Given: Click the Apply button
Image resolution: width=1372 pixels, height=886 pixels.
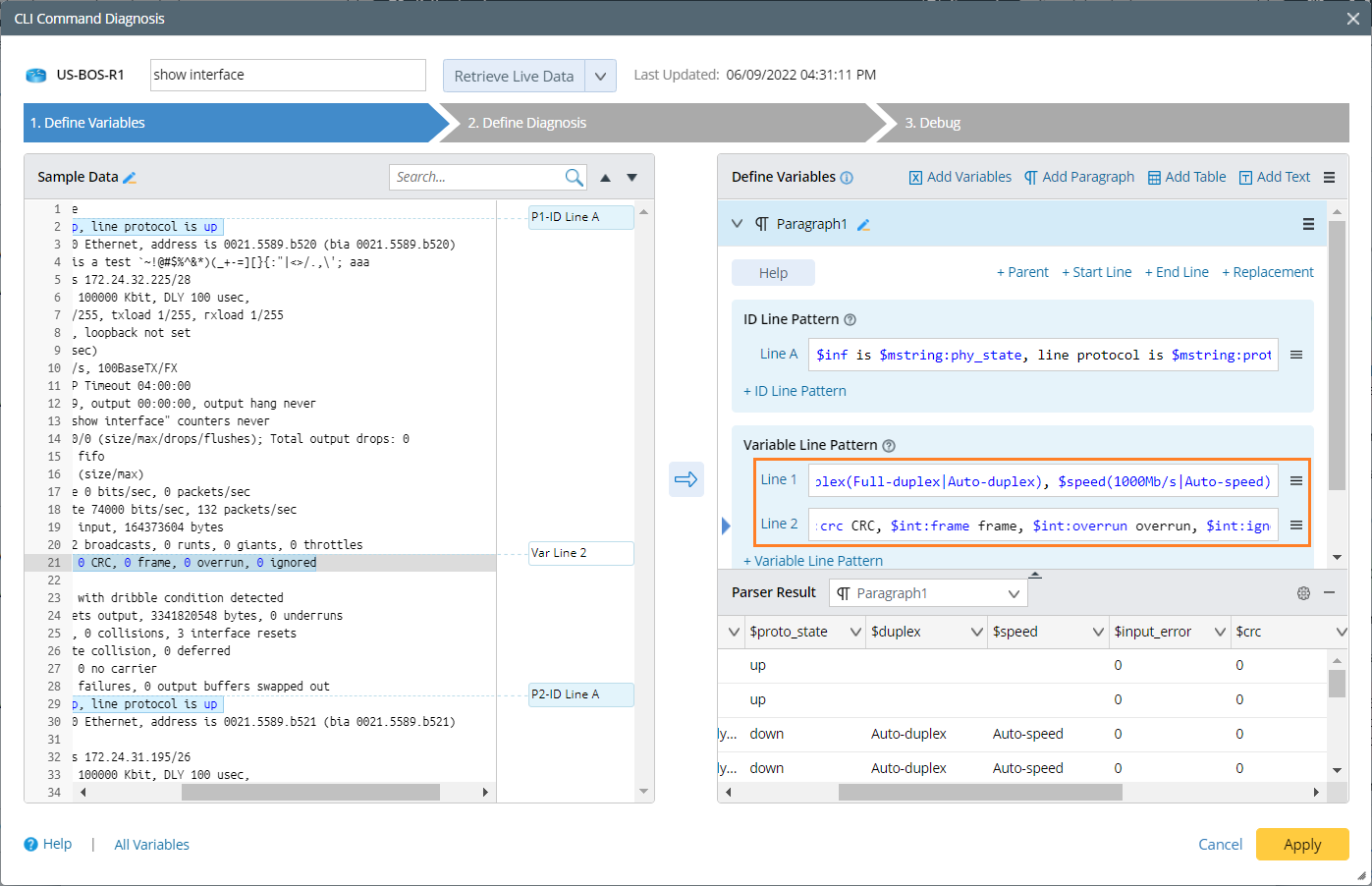Looking at the screenshot, I should point(1302,845).
